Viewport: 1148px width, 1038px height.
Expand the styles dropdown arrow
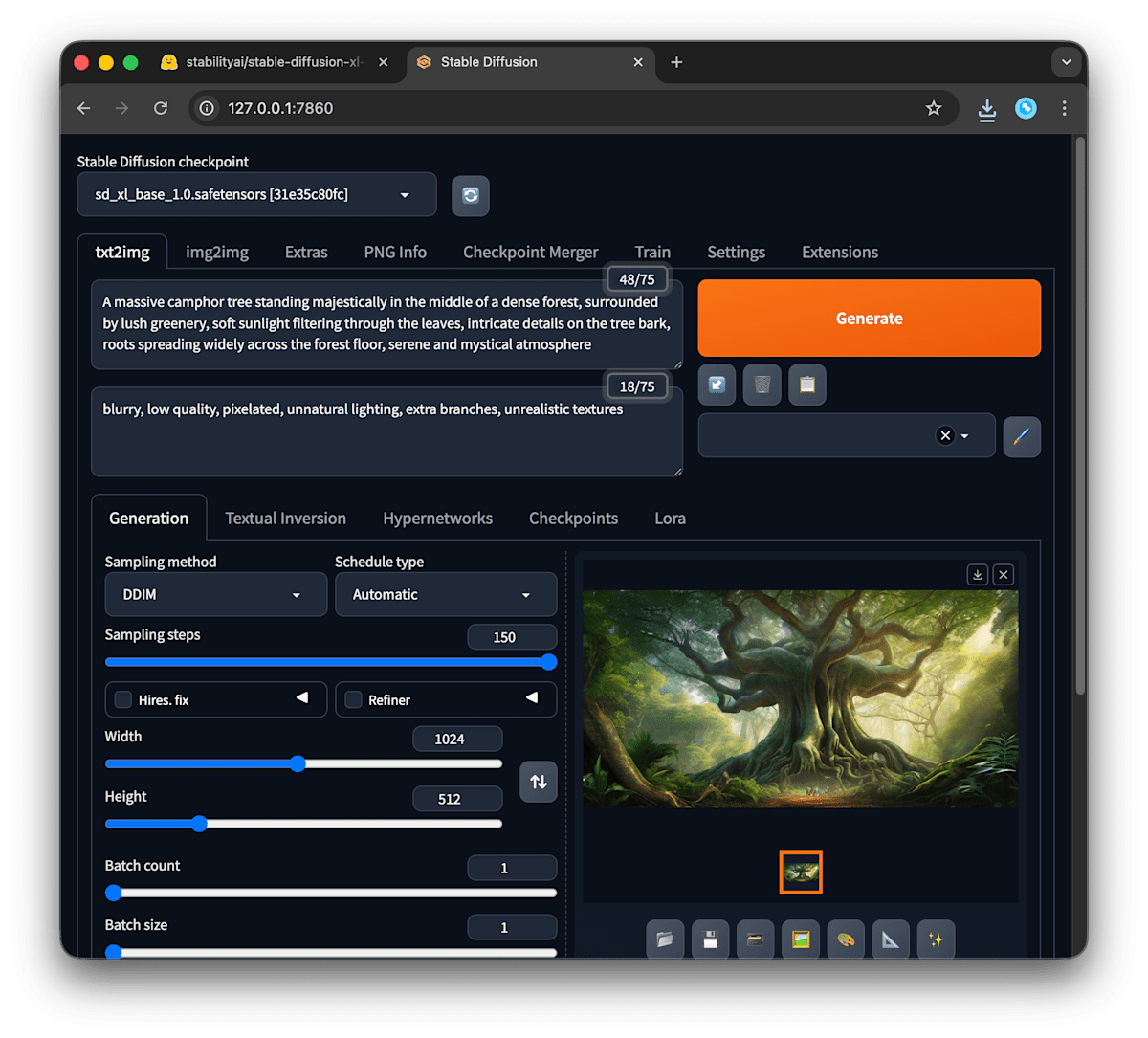point(964,436)
